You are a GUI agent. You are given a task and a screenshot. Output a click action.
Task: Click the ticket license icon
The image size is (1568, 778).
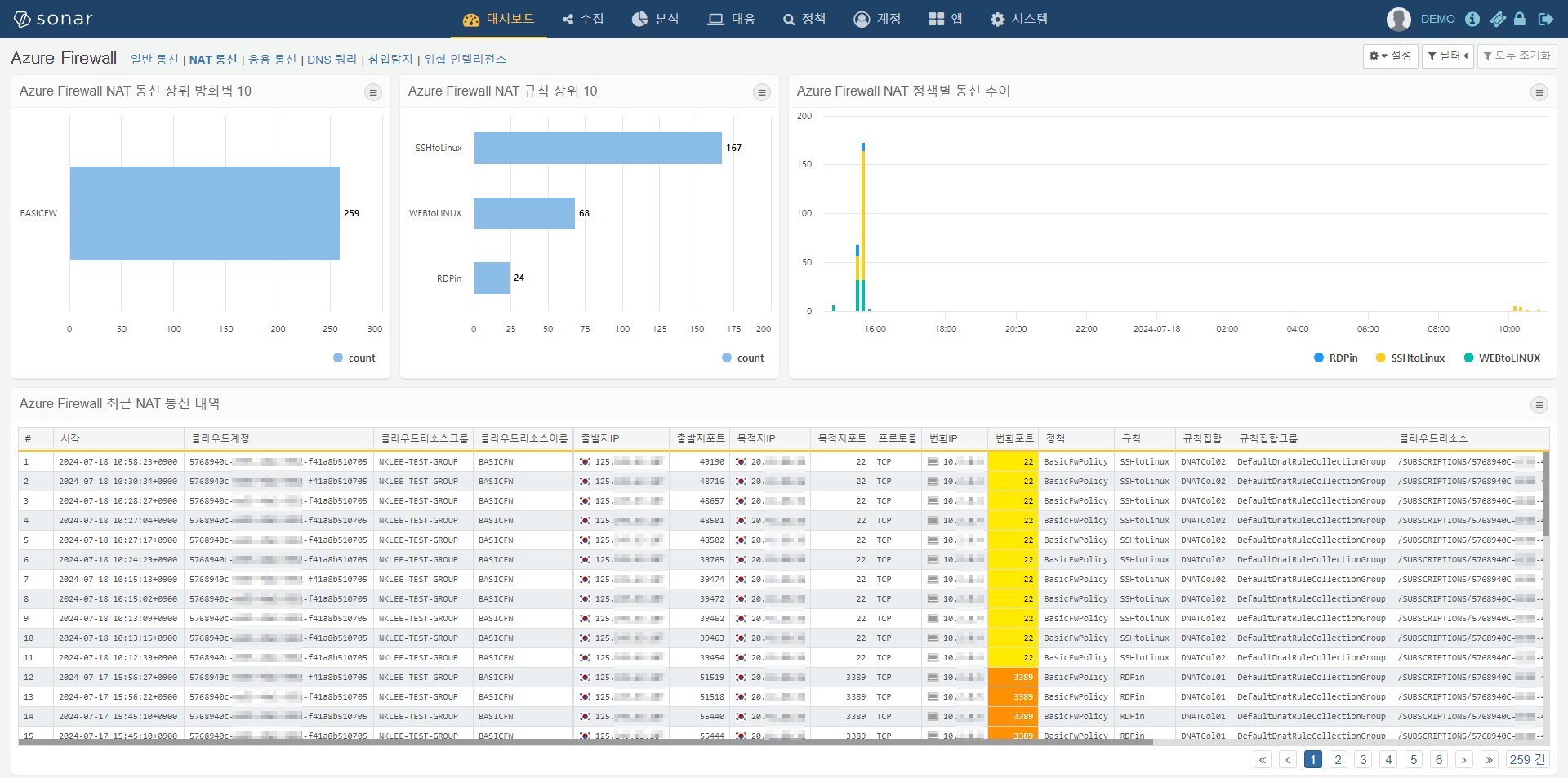pos(1498,19)
